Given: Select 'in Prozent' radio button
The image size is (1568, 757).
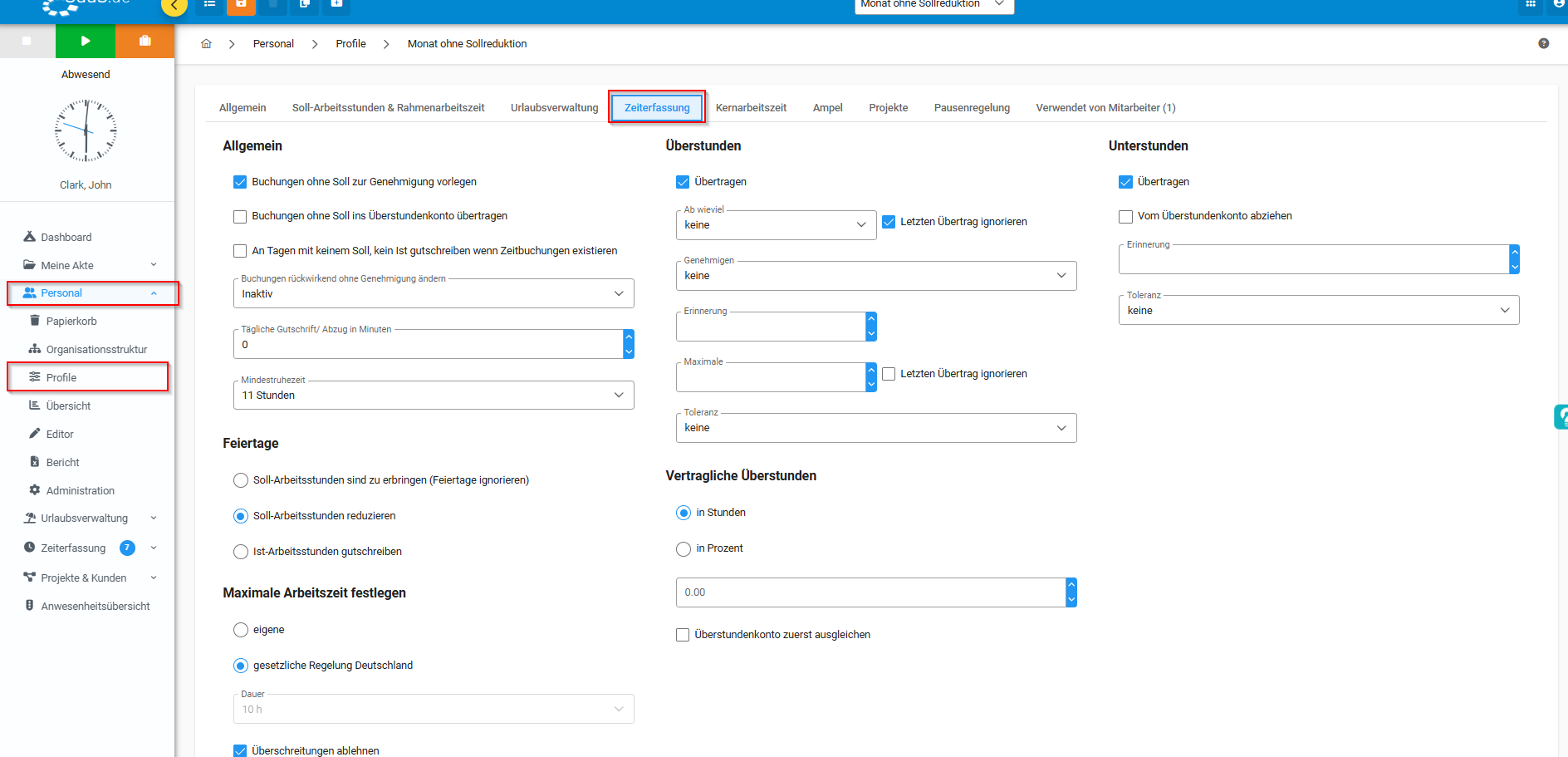Looking at the screenshot, I should click(x=684, y=549).
